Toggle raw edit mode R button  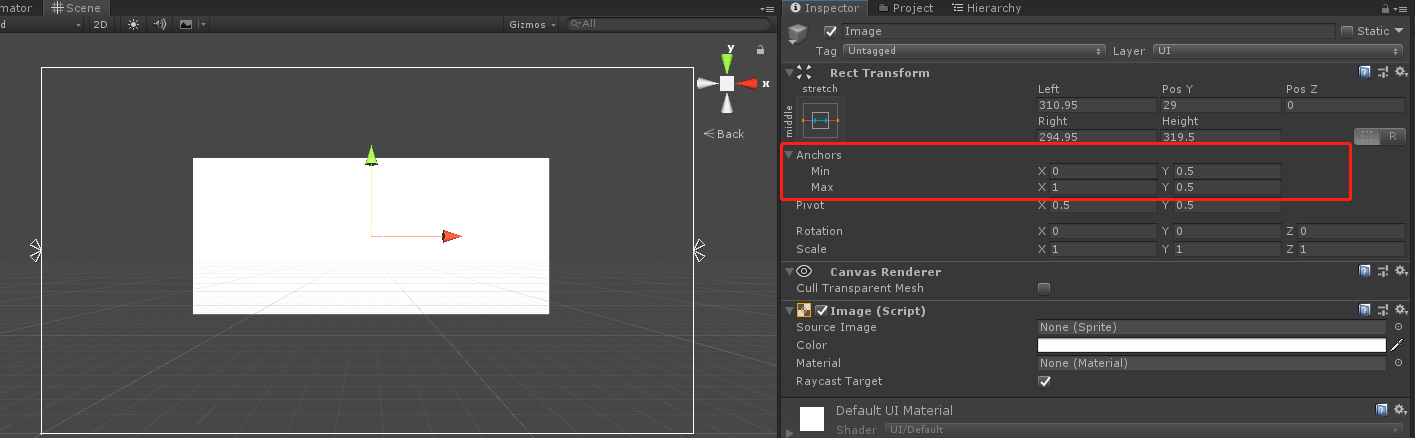coord(1392,136)
